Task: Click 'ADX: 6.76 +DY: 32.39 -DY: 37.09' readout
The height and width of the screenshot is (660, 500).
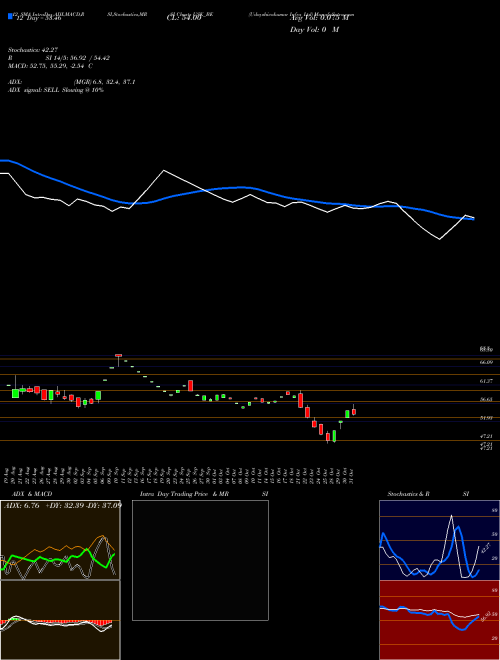Action: pos(63,506)
